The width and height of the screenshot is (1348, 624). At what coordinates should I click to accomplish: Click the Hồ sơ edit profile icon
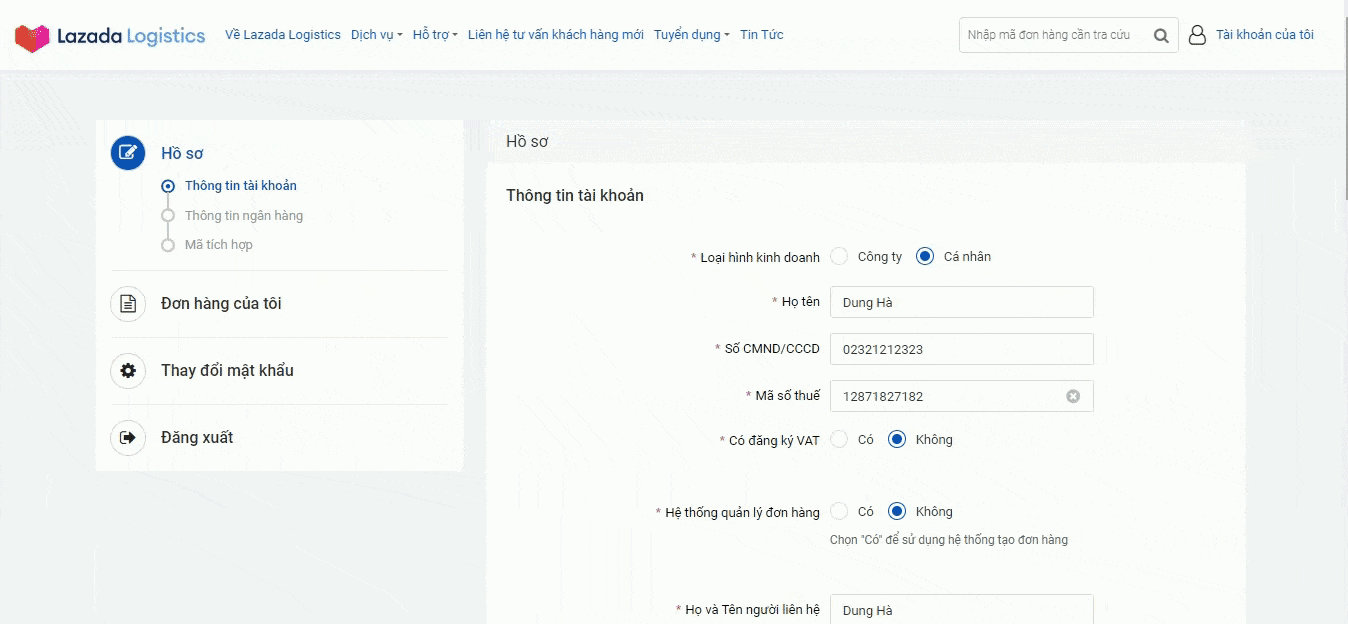(x=128, y=153)
